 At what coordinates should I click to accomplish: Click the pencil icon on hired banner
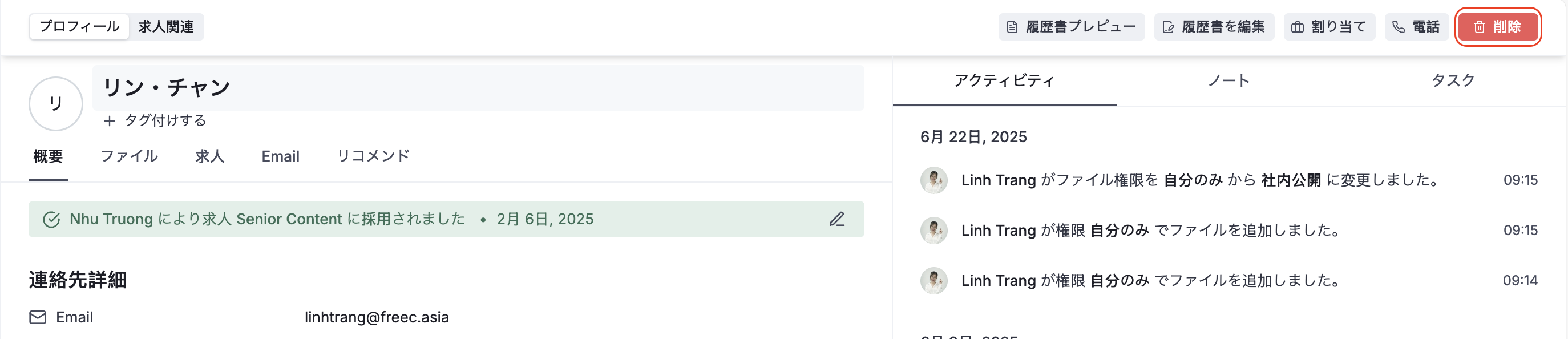tap(837, 219)
